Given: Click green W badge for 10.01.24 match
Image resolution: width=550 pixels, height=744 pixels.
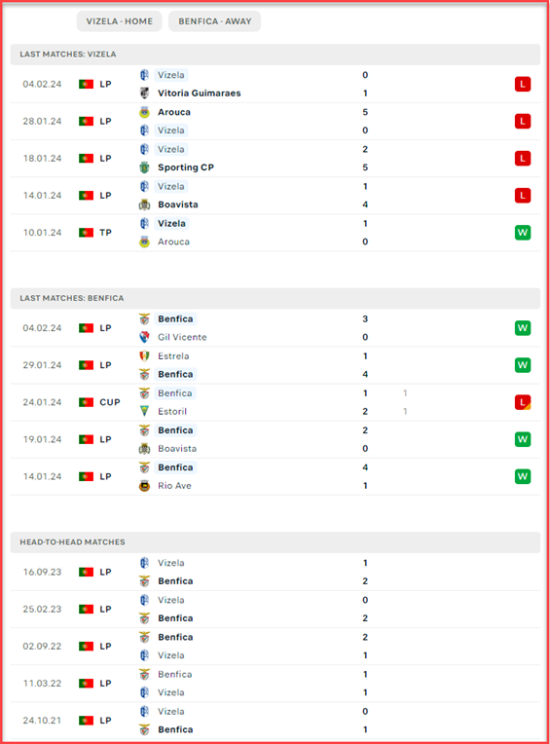Looking at the screenshot, I should [x=522, y=232].
